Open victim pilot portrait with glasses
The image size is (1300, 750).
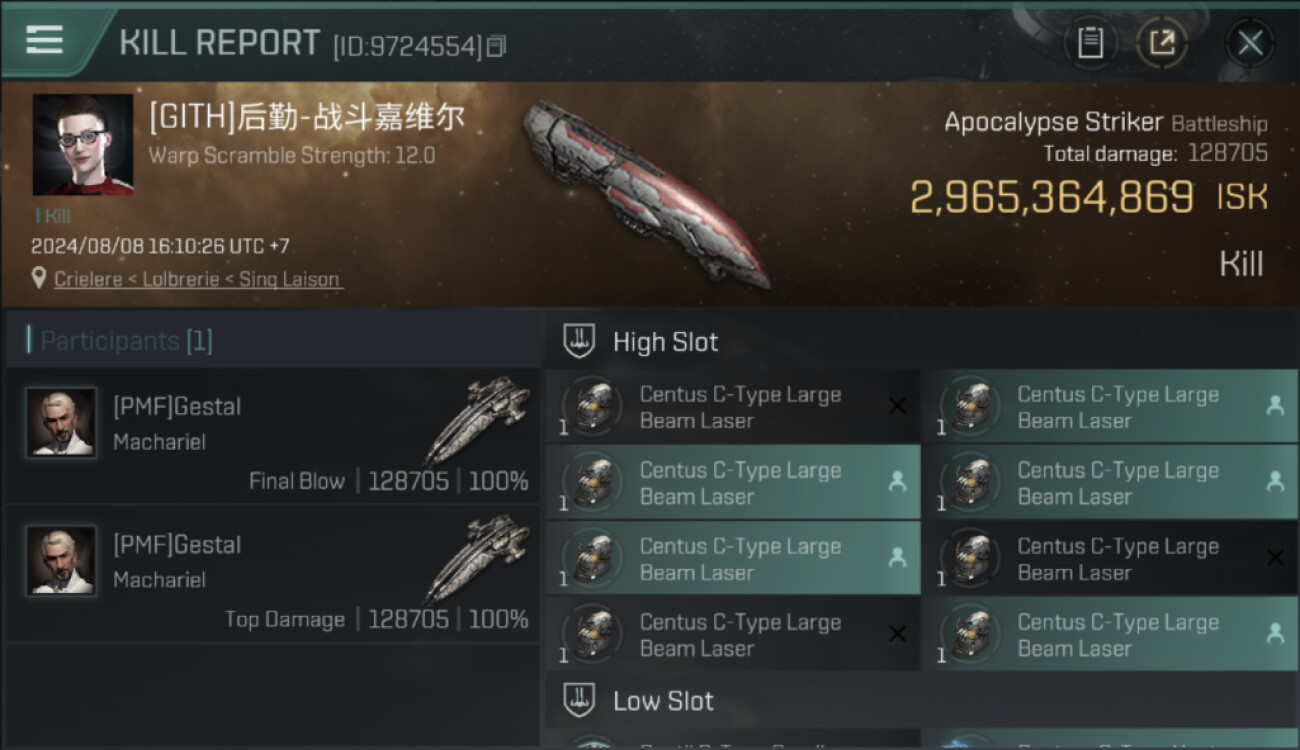83,145
